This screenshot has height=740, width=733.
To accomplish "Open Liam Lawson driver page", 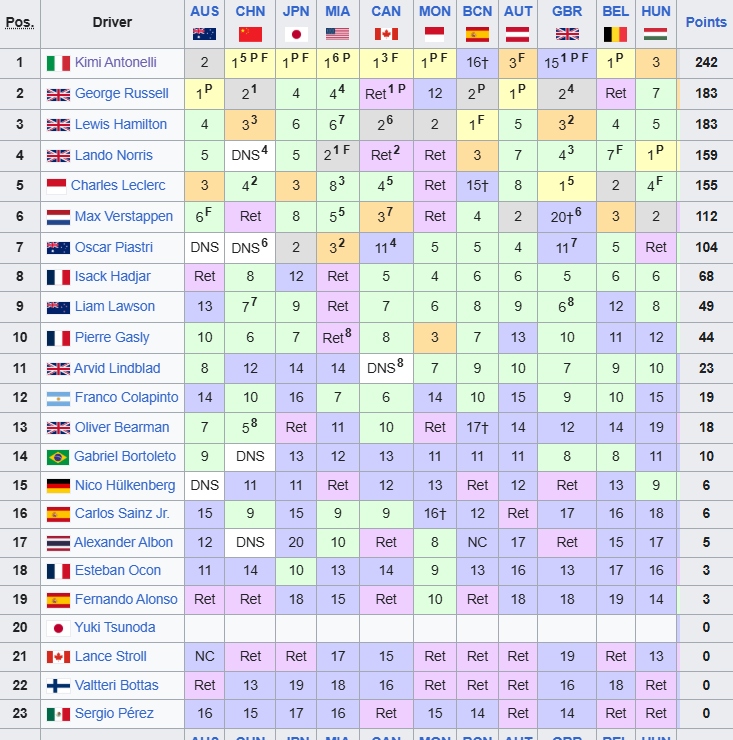I will [x=115, y=306].
